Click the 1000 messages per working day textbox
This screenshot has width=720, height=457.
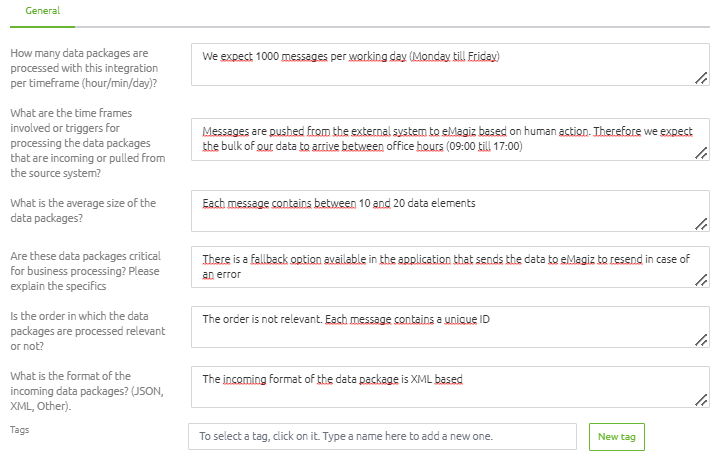click(x=450, y=65)
